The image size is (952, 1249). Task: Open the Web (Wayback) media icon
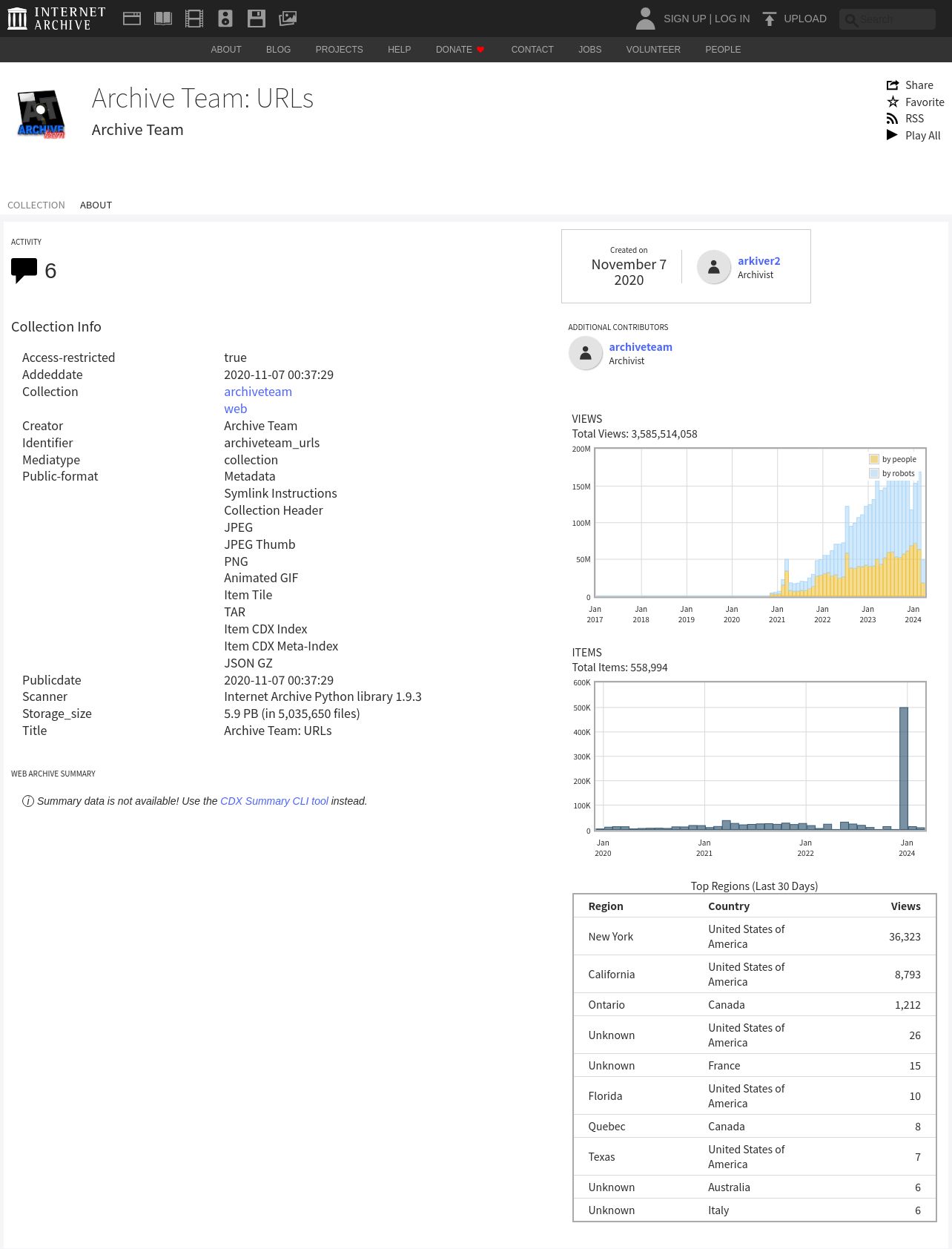(132, 19)
